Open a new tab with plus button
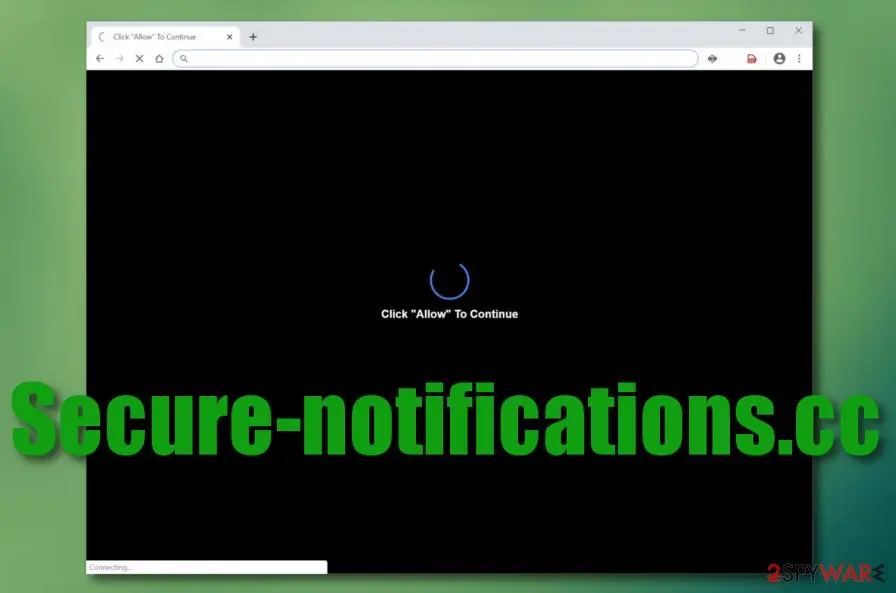The height and width of the screenshot is (593, 896). (253, 37)
